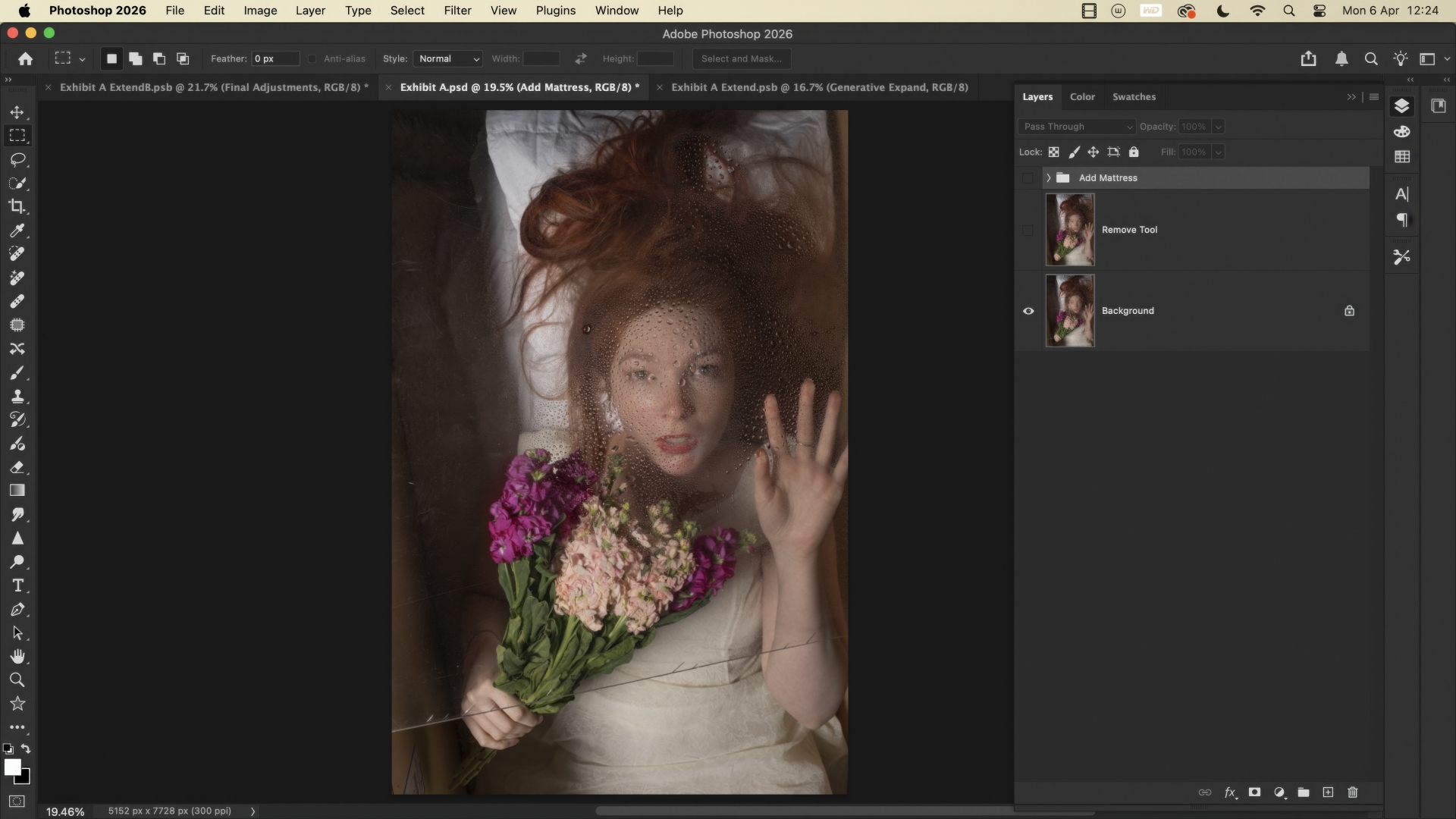Click the add layer mask icon
Image resolution: width=1456 pixels, height=819 pixels.
[x=1254, y=792]
